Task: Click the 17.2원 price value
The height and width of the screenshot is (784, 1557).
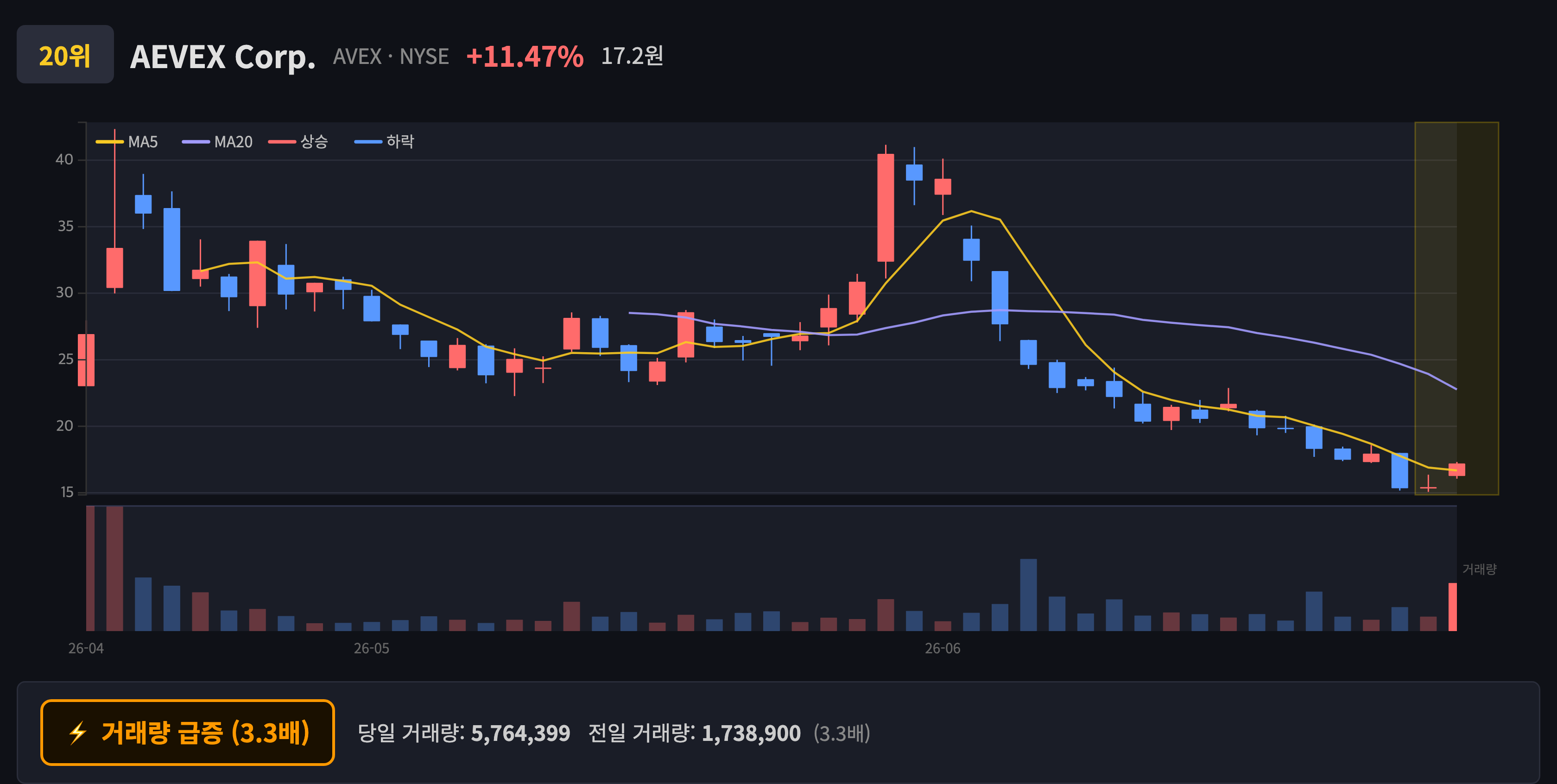Action: click(x=632, y=56)
